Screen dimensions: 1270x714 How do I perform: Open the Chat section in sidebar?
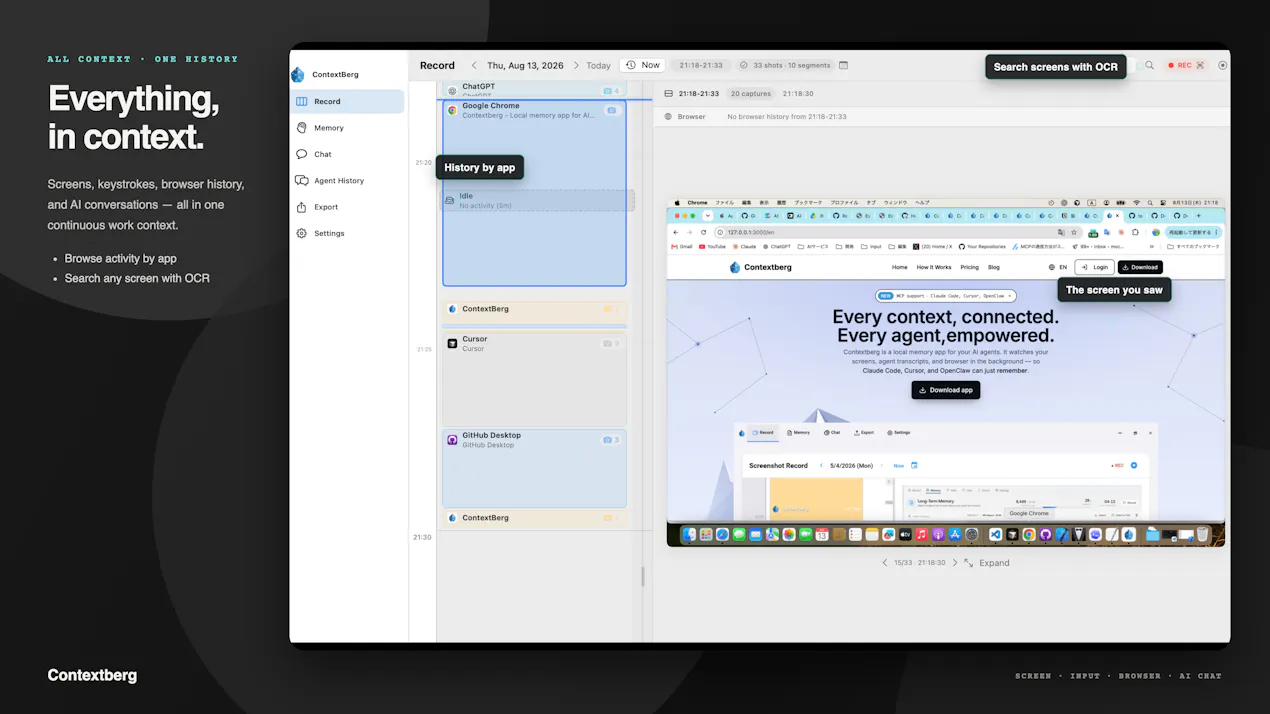pyautogui.click(x=347, y=154)
